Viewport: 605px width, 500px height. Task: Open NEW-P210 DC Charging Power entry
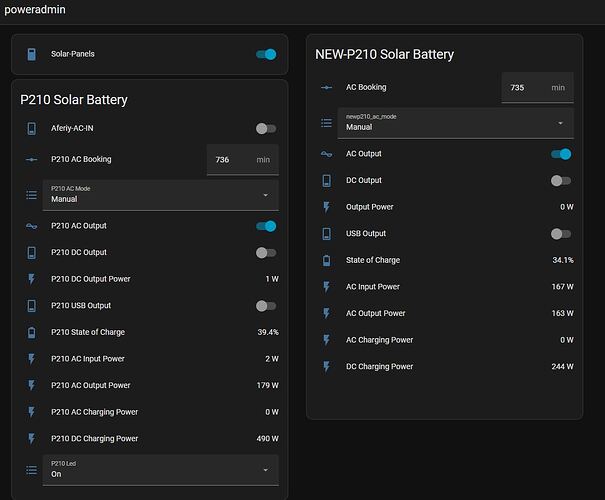pos(444,367)
